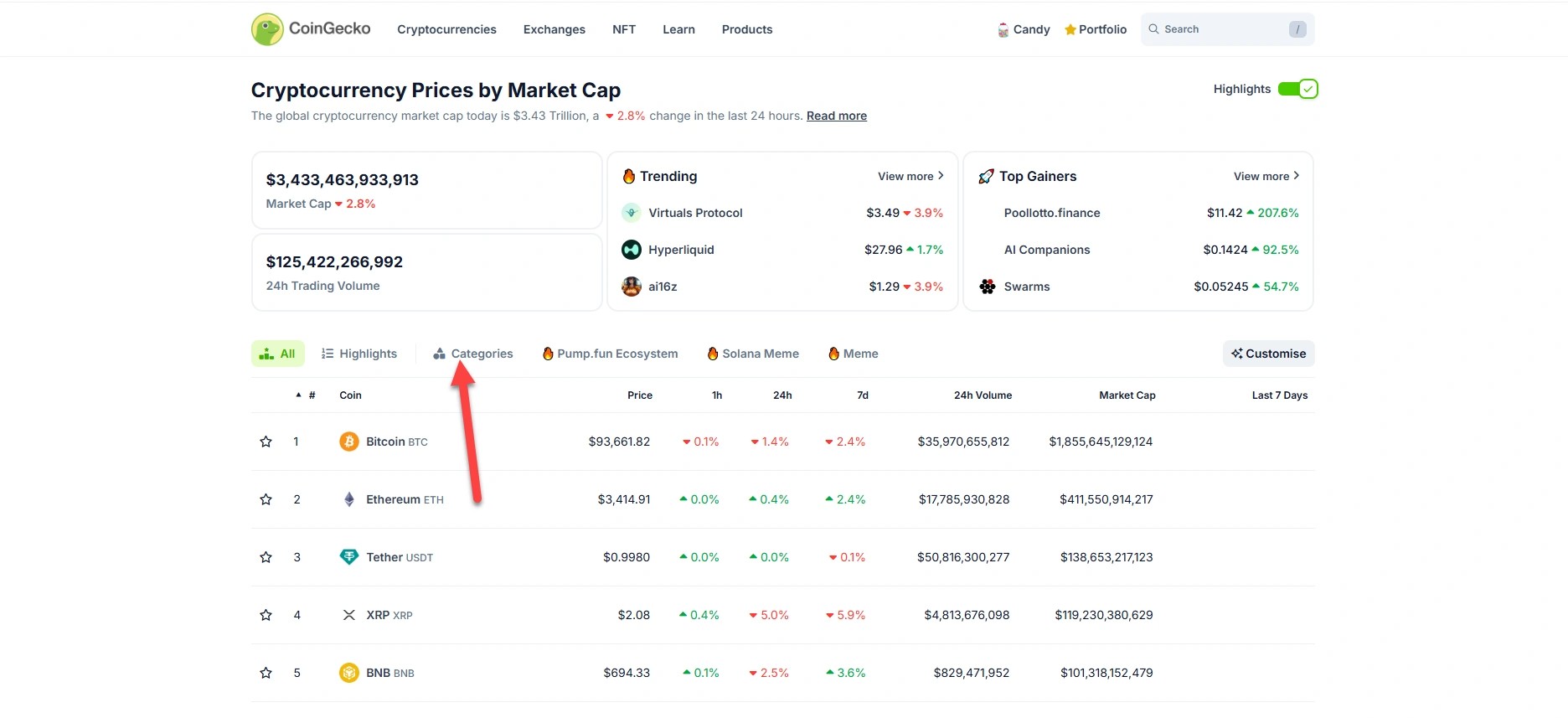Viewport: 1568px width, 718px height.
Task: Turn off the Highlights toggle switch
Action: (1297, 89)
